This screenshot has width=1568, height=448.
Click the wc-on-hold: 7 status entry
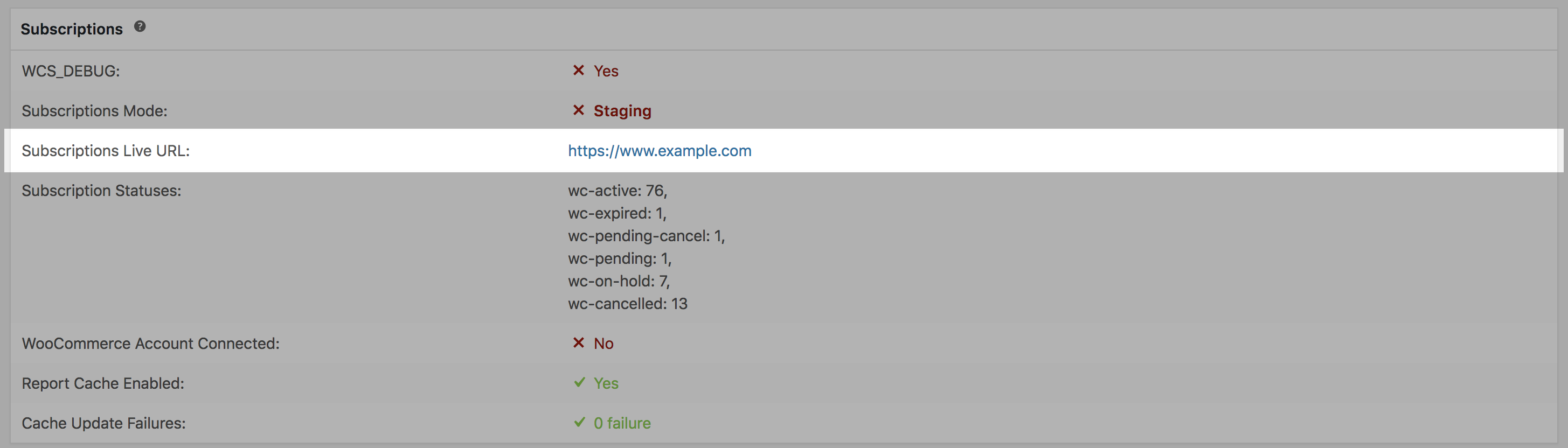coord(619,281)
